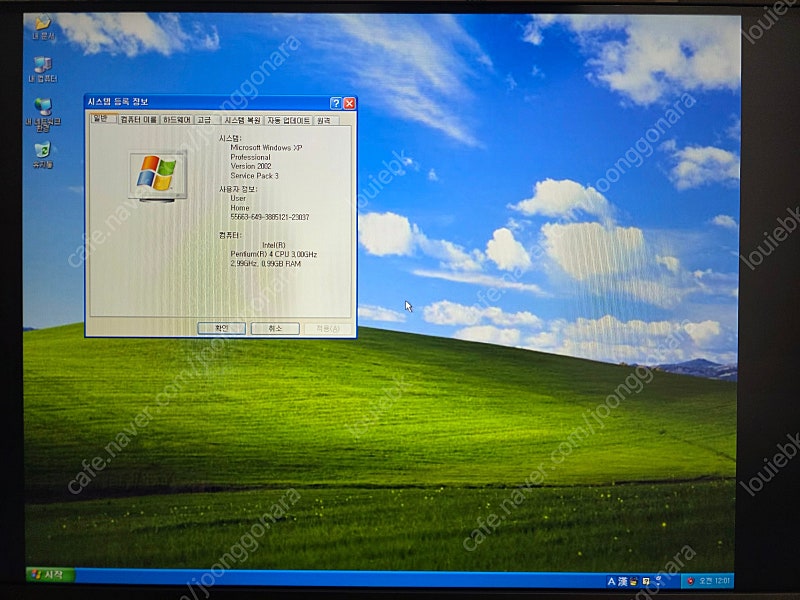Click the 확인 (OK) button
This screenshot has width=800, height=600.
[221, 329]
